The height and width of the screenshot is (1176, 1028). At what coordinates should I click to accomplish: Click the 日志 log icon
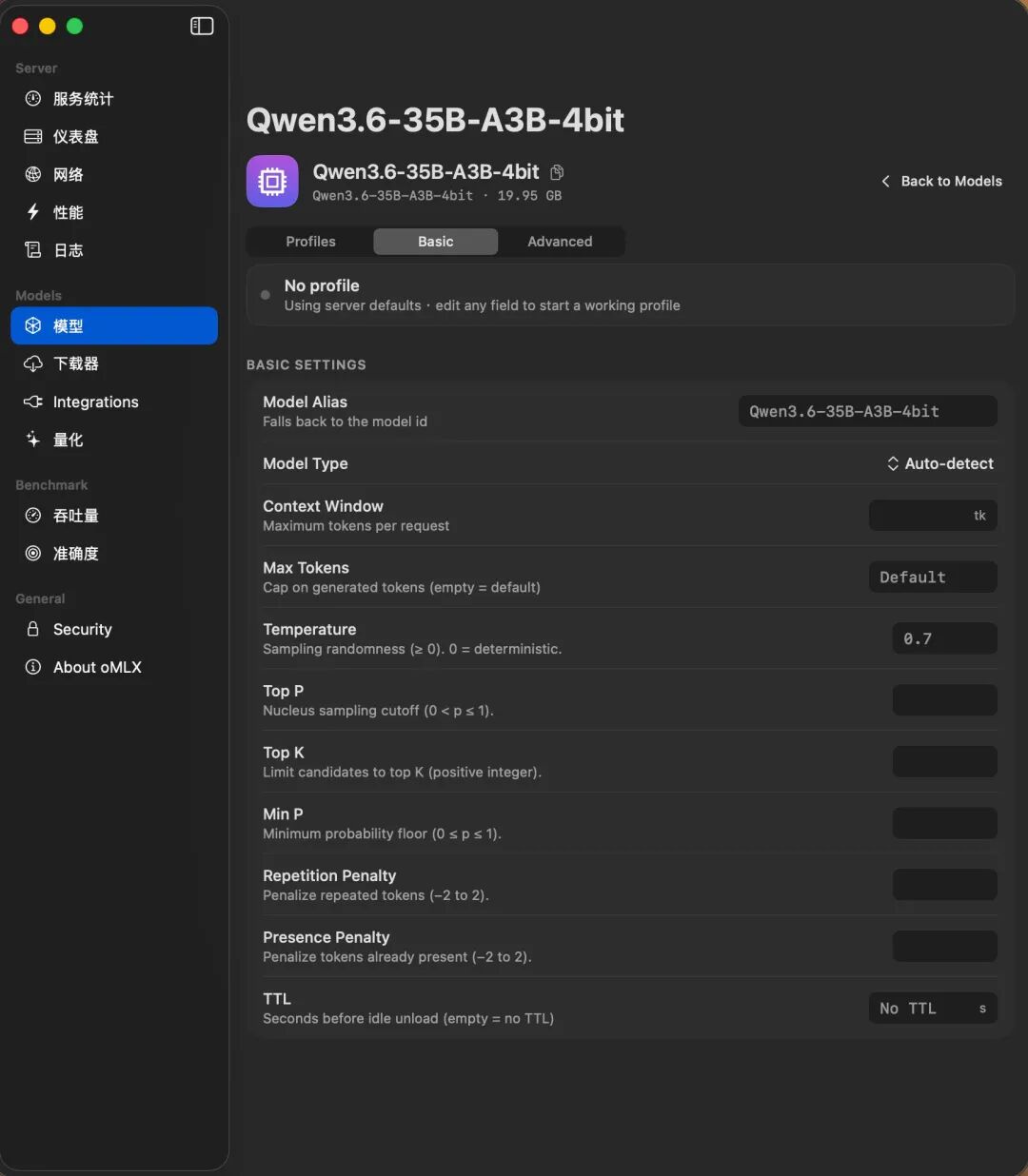coord(33,250)
